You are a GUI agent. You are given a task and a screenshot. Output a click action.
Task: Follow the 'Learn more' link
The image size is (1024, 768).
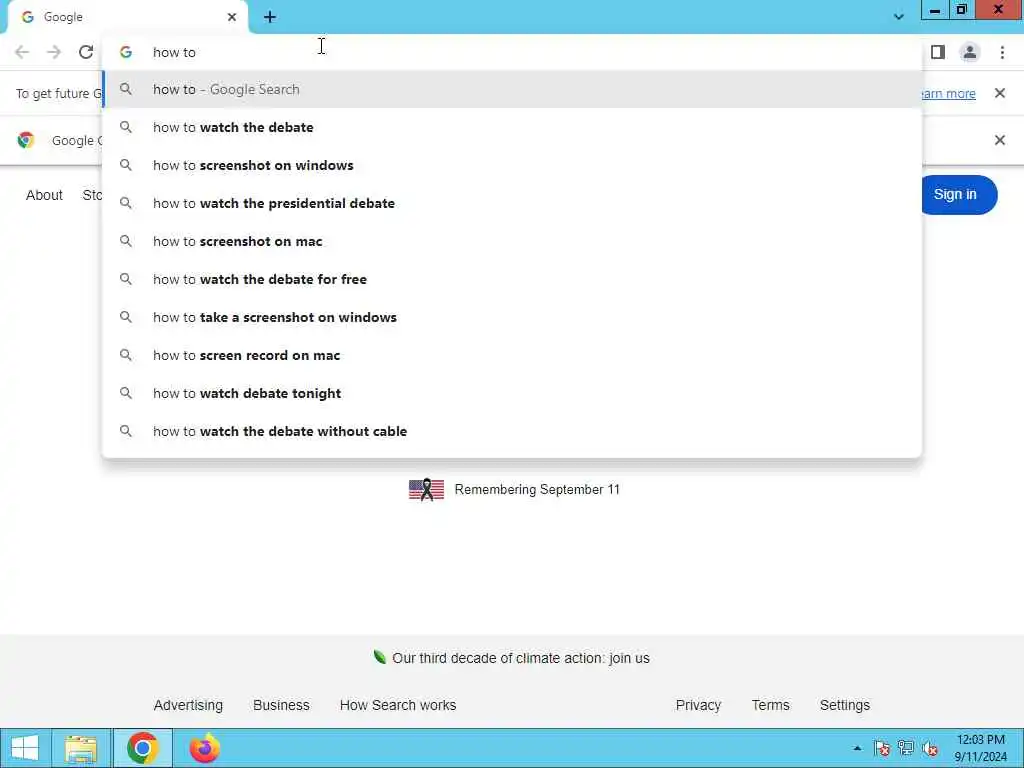pos(948,93)
